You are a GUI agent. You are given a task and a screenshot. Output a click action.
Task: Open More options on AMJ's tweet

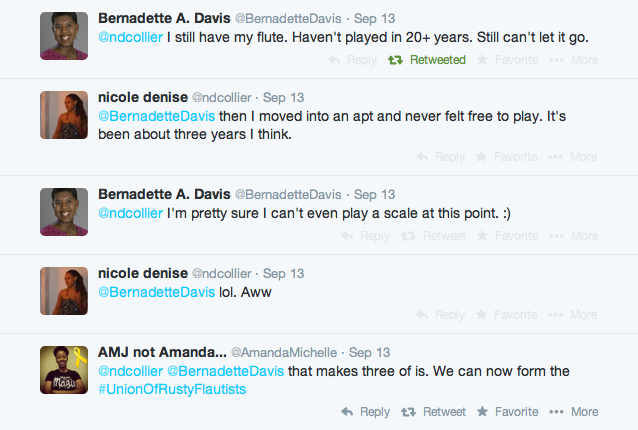pyautogui.click(x=574, y=411)
